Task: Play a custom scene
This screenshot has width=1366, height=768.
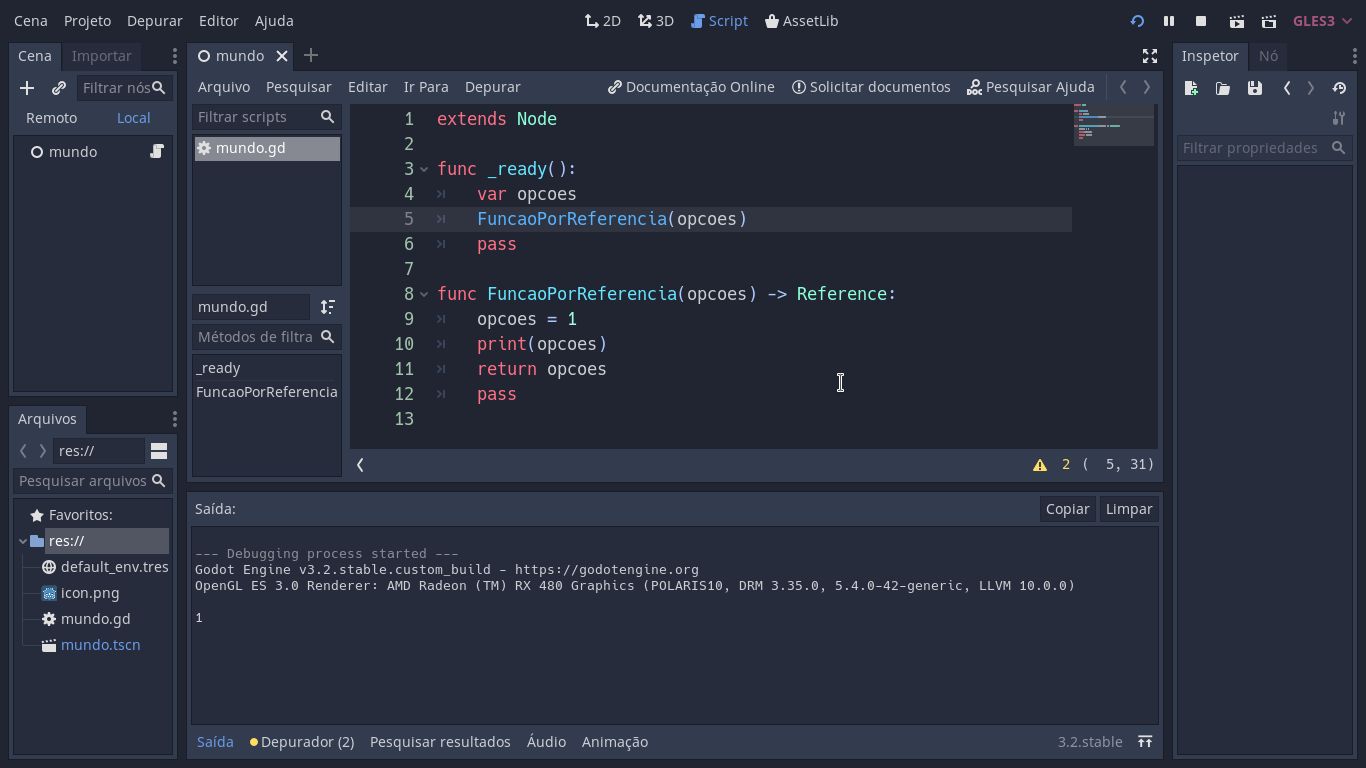Action: point(1269,21)
